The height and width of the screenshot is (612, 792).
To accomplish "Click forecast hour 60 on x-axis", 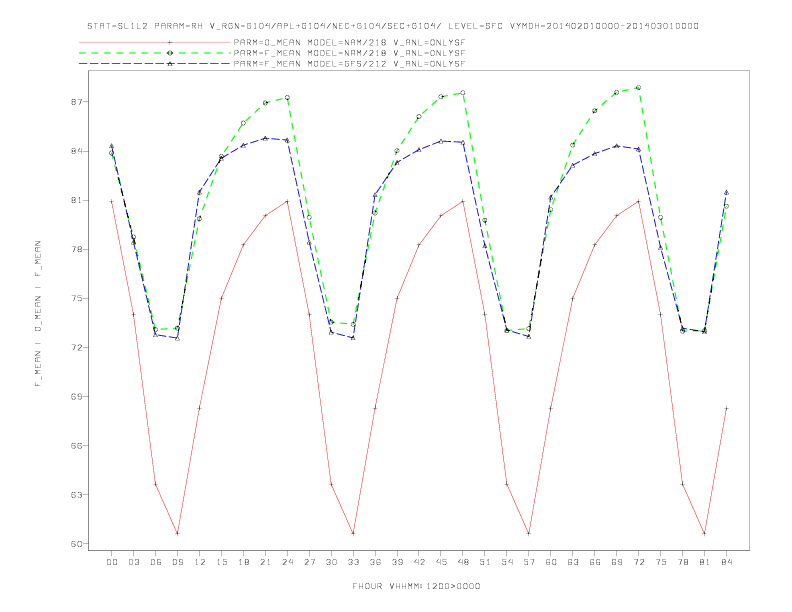I will tap(551, 562).
